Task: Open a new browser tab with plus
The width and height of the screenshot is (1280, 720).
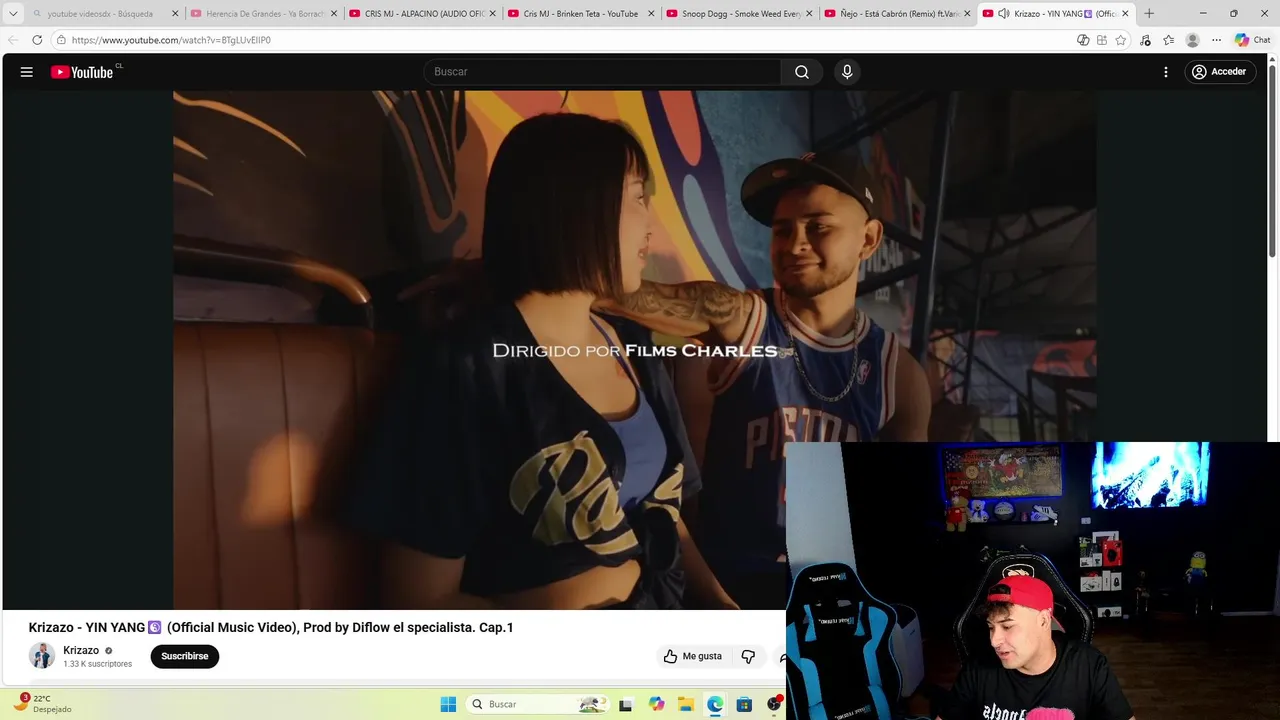Action: pos(1149,14)
